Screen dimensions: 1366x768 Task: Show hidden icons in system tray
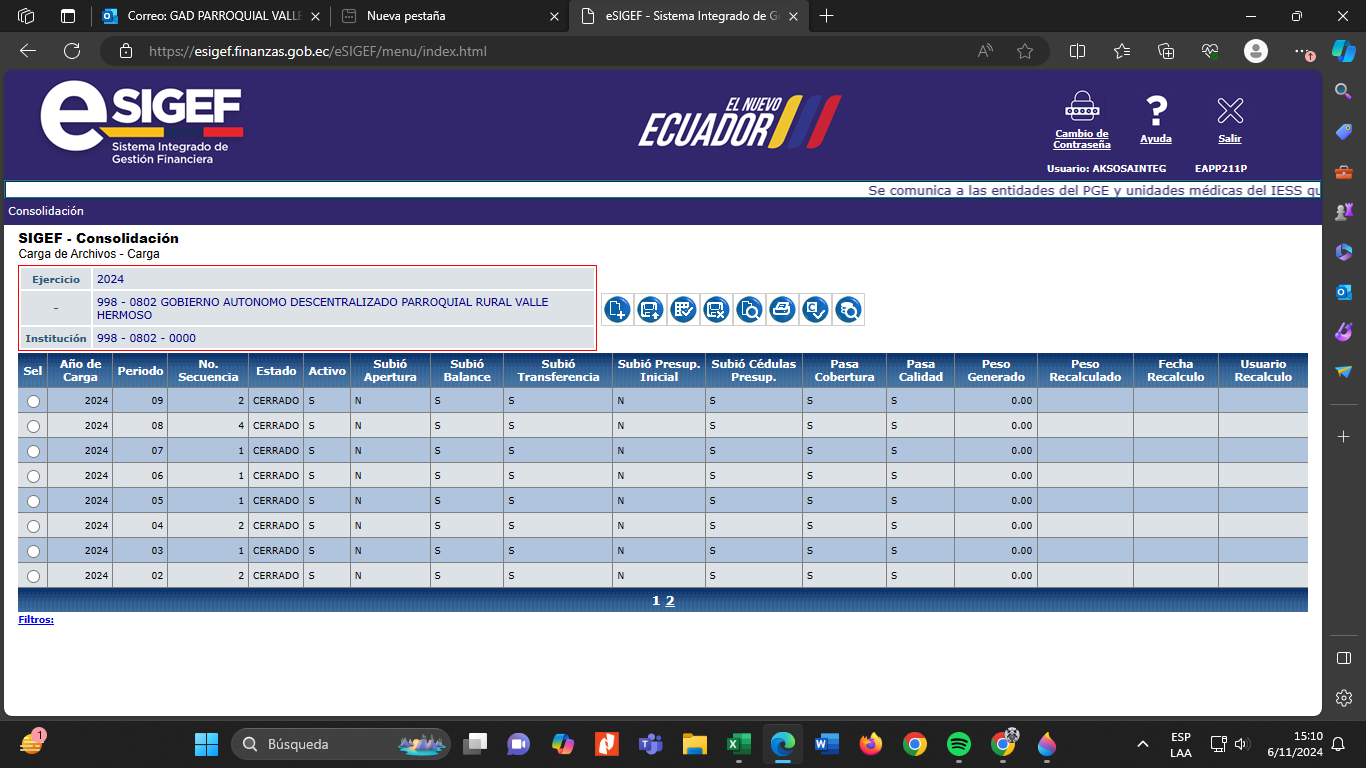[1143, 744]
